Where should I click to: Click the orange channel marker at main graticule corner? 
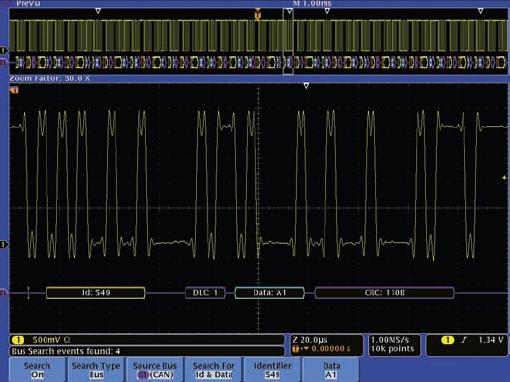tap(14, 90)
